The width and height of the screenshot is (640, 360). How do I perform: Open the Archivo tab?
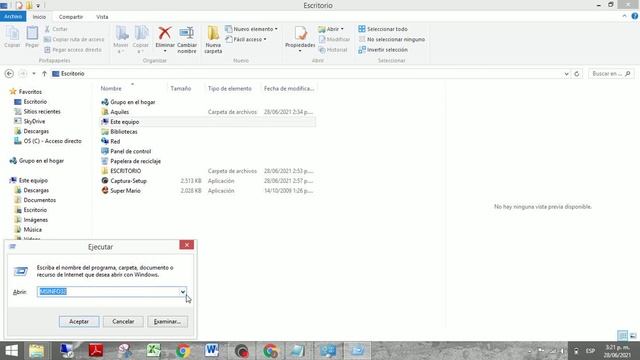click(x=13, y=16)
